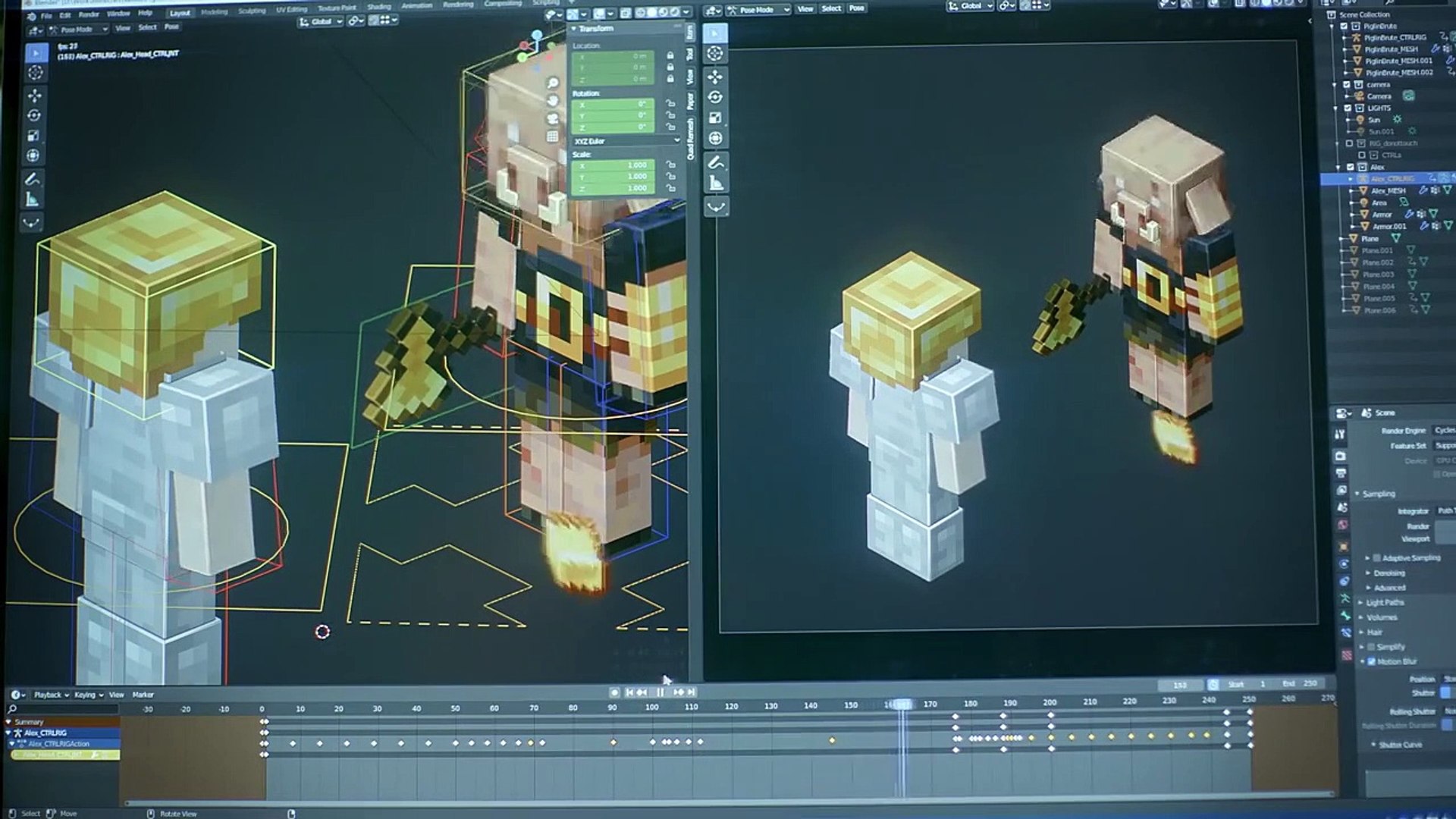Switch to the Sculpting workspace tab
Screen dimensions: 1456x819
pyautogui.click(x=252, y=11)
